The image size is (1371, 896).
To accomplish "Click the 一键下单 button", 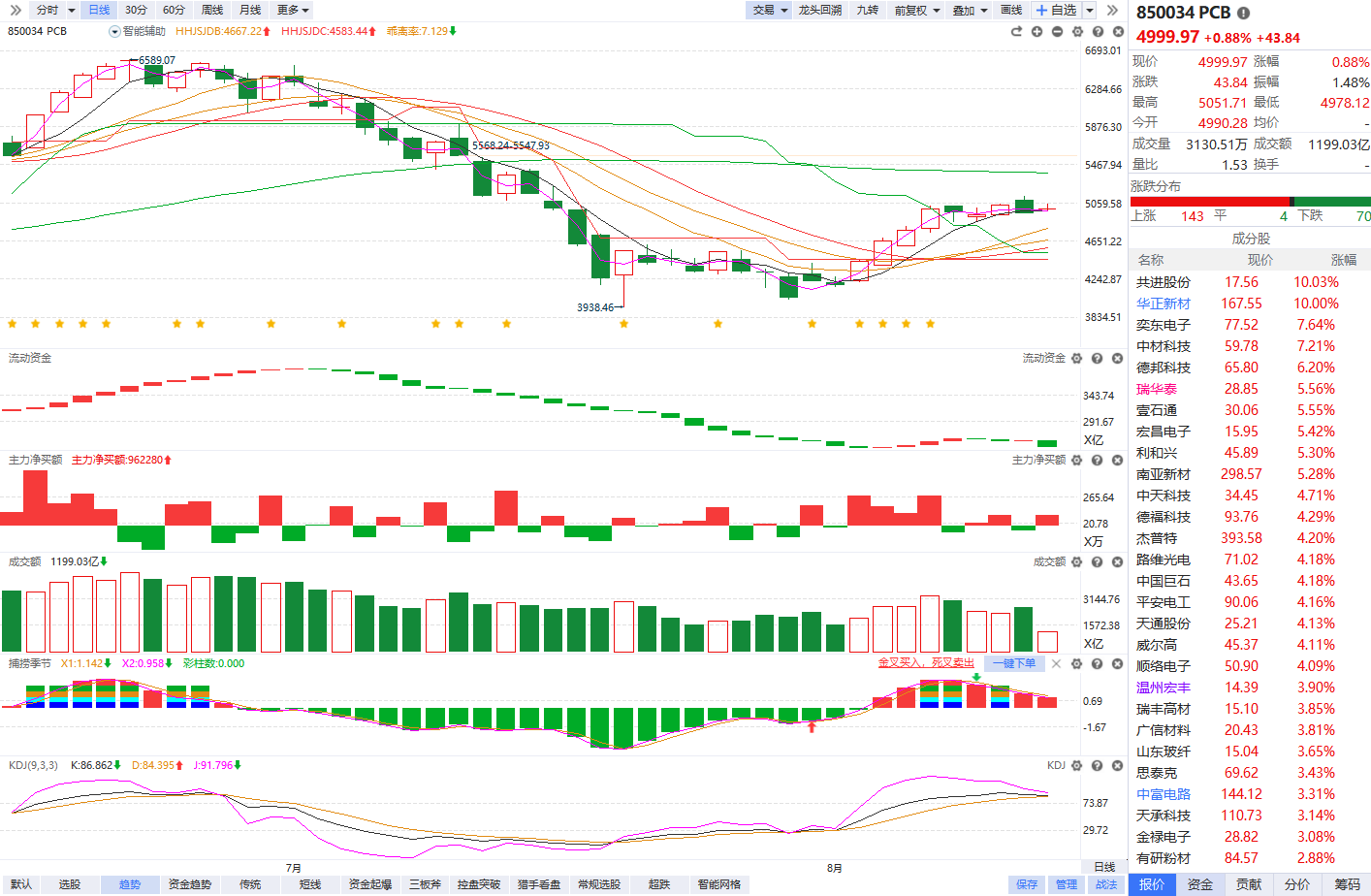I will [x=1014, y=663].
